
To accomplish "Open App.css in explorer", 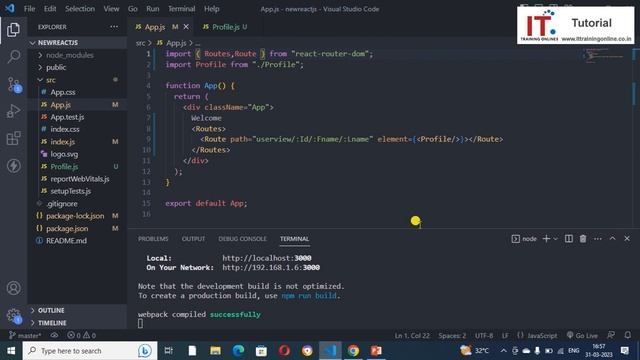I will pyautogui.click(x=77, y=92).
